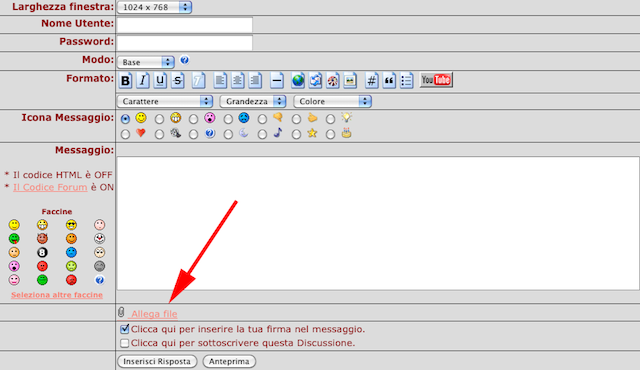Select the red heart message icon radio
The width and height of the screenshot is (640, 370).
tap(125, 134)
